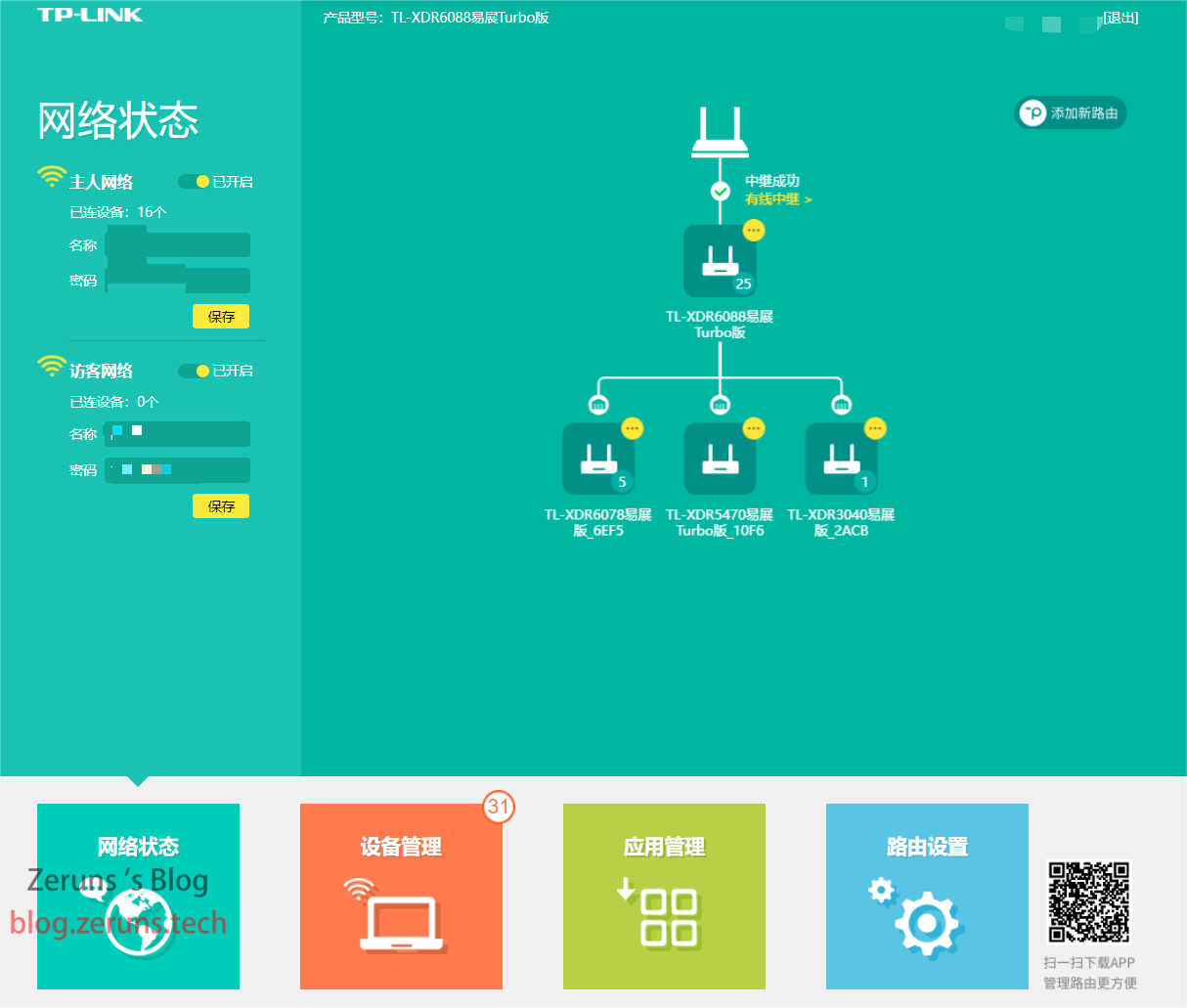Click the 有线中继 link
Image resolution: width=1187 pixels, height=1008 pixels.
(778, 199)
